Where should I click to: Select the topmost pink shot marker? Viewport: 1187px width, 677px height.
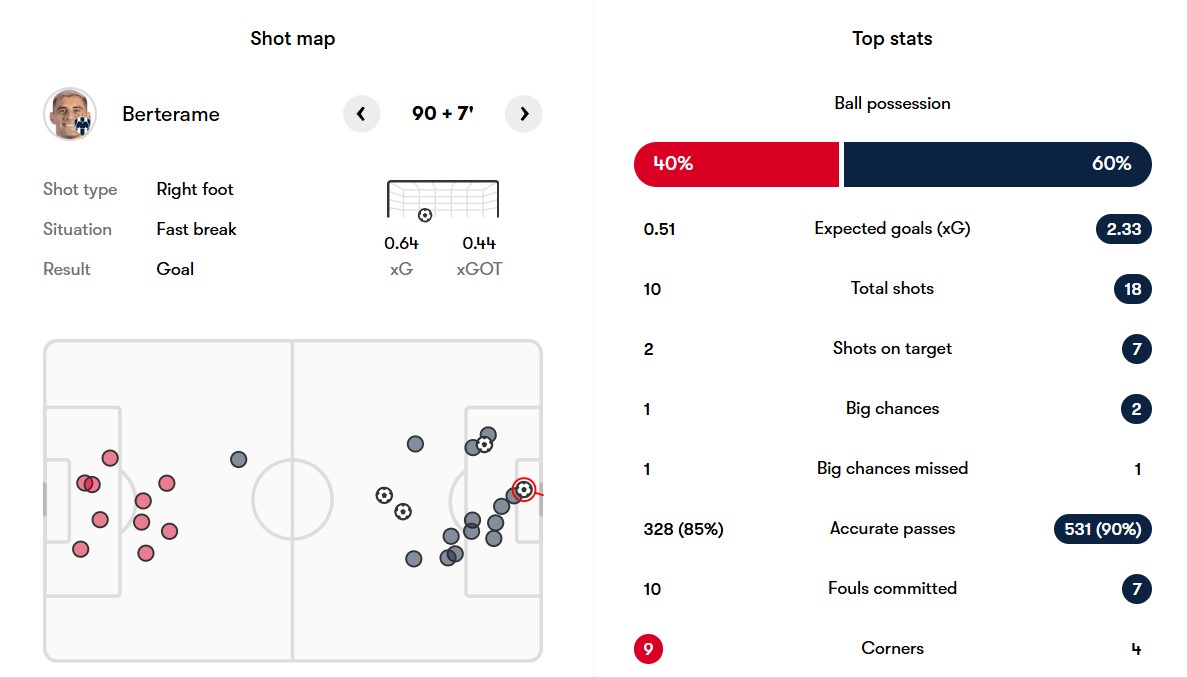[x=110, y=458]
